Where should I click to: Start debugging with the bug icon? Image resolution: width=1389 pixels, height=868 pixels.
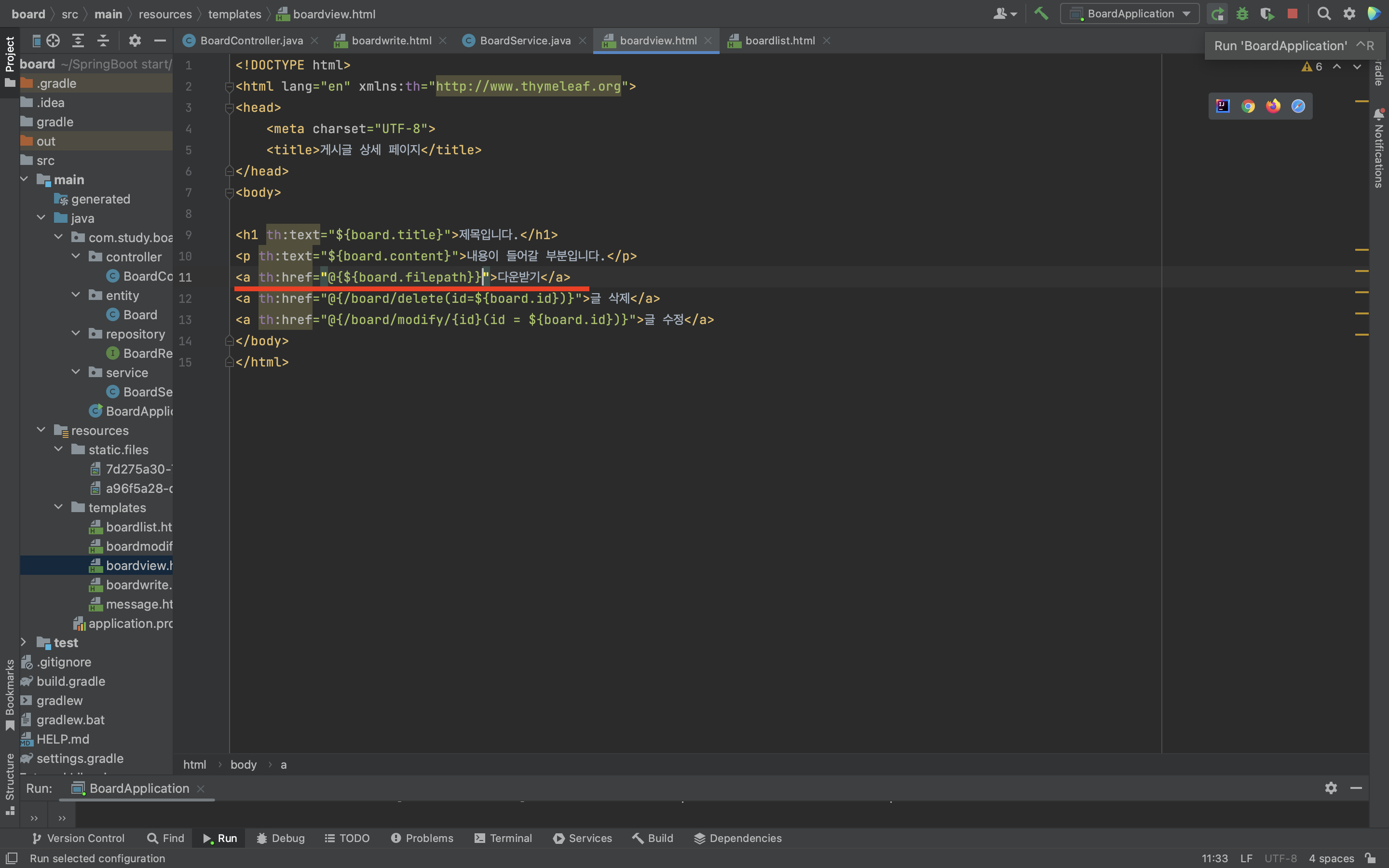click(x=1242, y=13)
